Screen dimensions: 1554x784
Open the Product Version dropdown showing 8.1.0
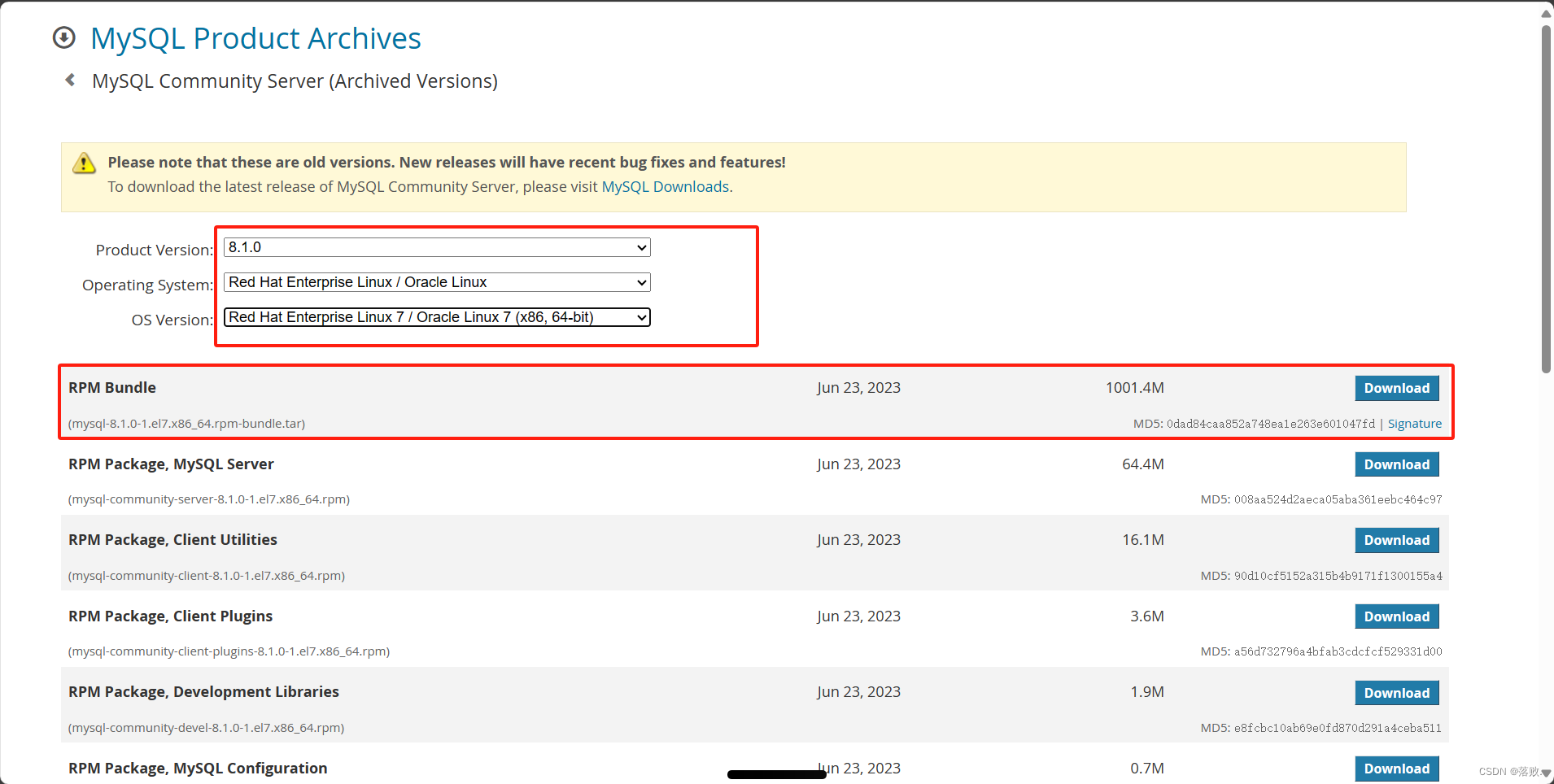[x=437, y=247]
